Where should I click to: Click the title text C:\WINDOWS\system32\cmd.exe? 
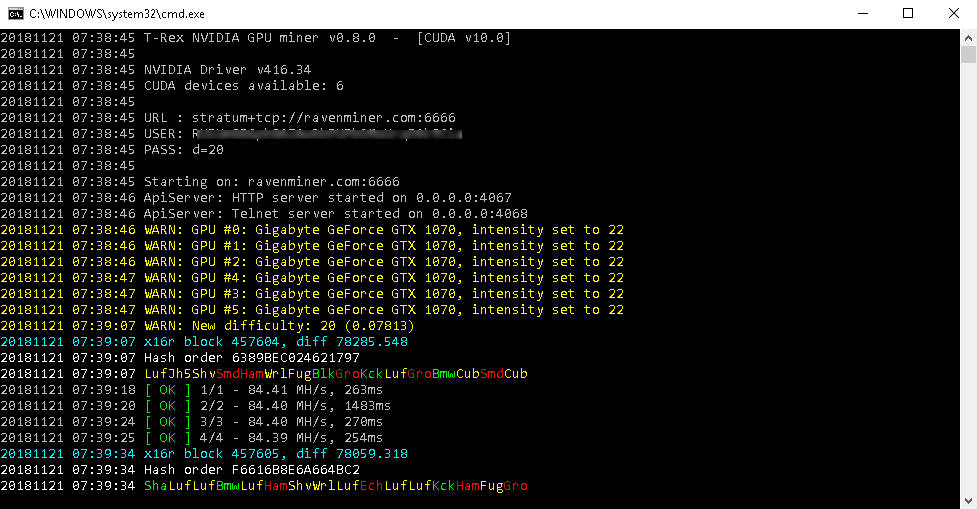[117, 14]
